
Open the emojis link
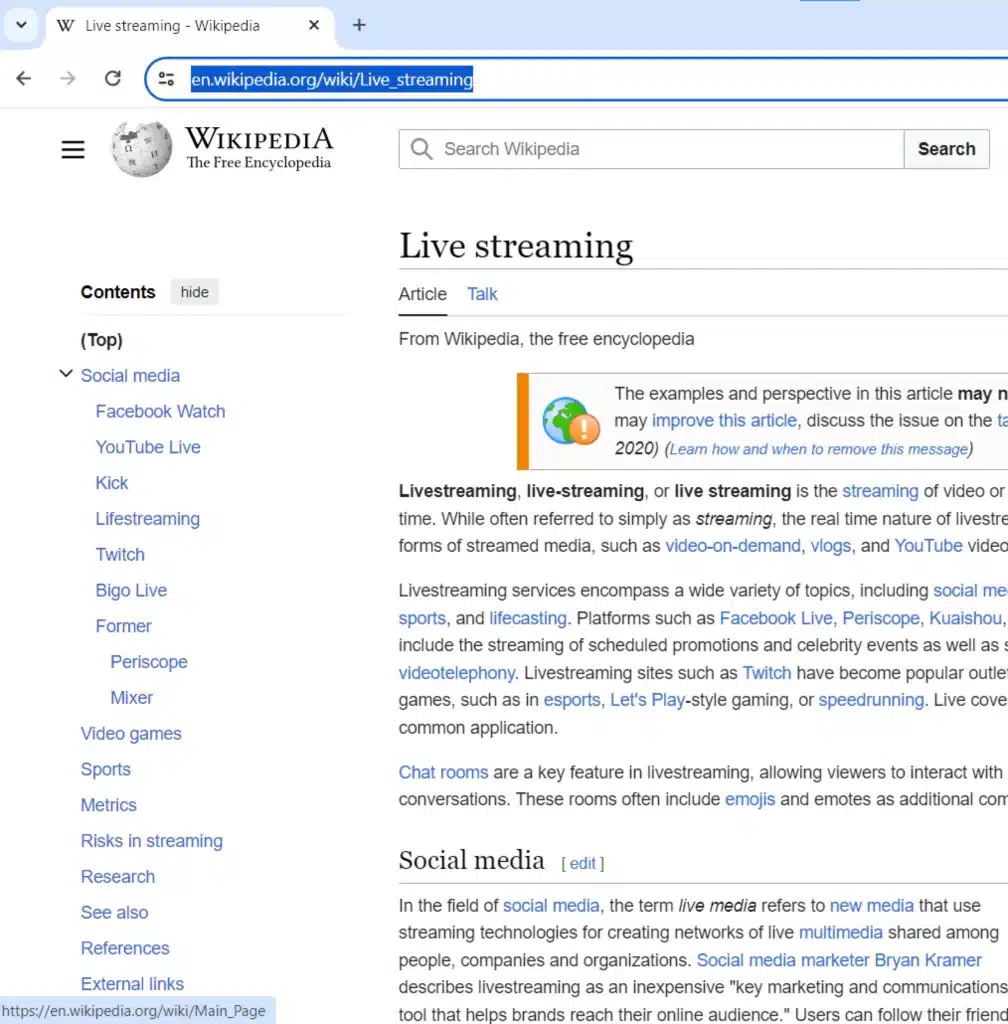pos(750,800)
